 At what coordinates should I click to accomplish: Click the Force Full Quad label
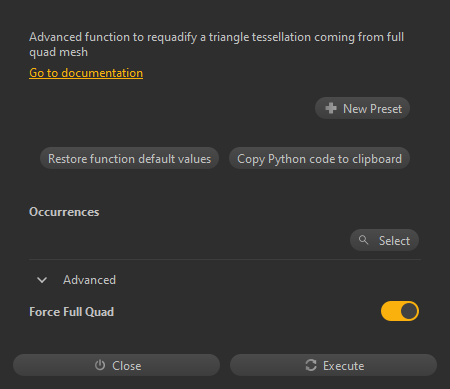[71, 312]
